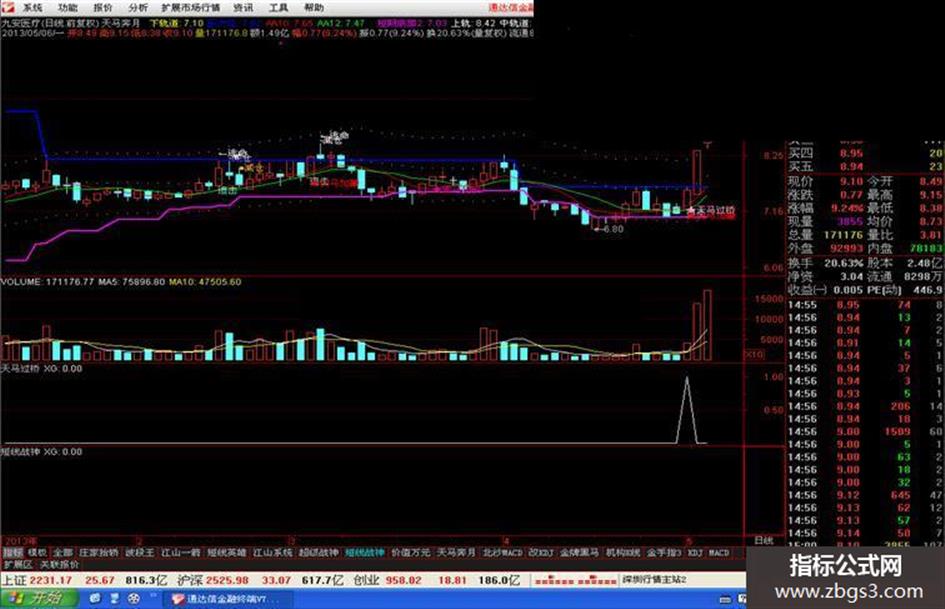Viewport: 945px width, 609px height.
Task: Click the 收益 0.005 quote row
Action: 826,290
